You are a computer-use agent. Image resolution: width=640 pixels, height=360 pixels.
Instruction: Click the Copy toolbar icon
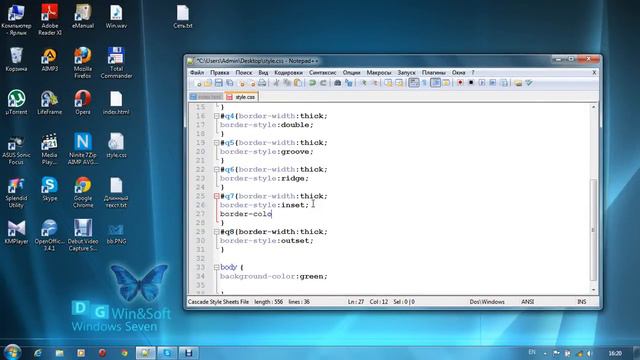[x=287, y=83]
